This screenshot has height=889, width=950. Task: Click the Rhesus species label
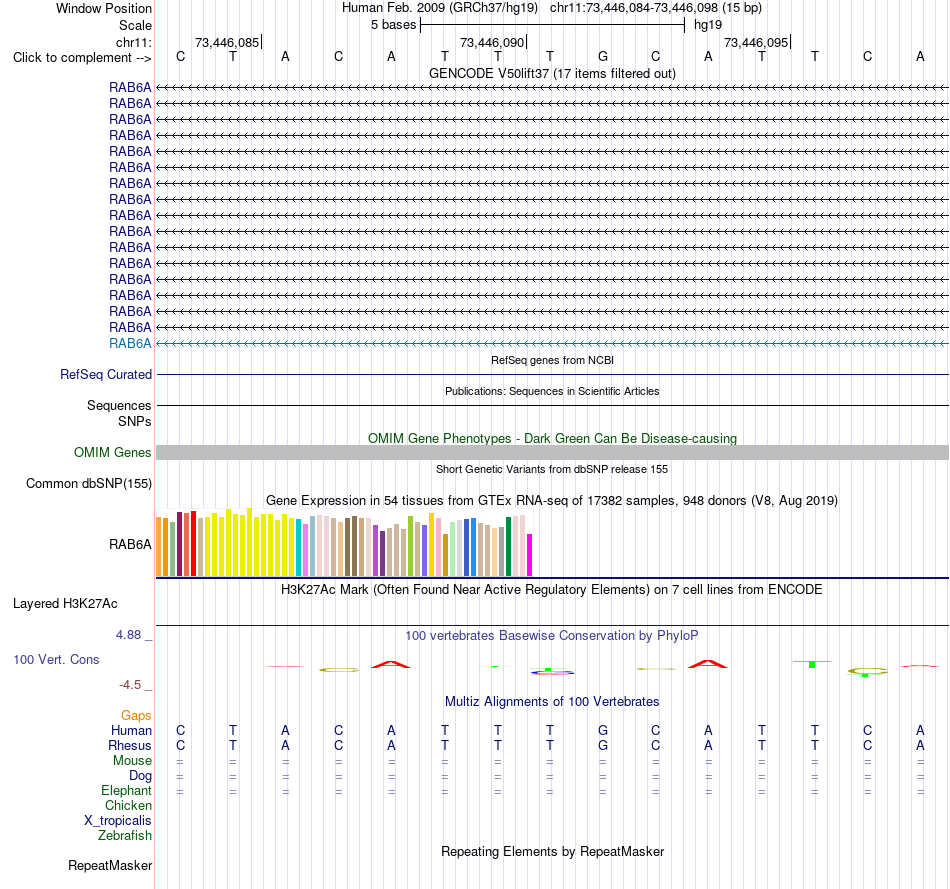pos(130,745)
